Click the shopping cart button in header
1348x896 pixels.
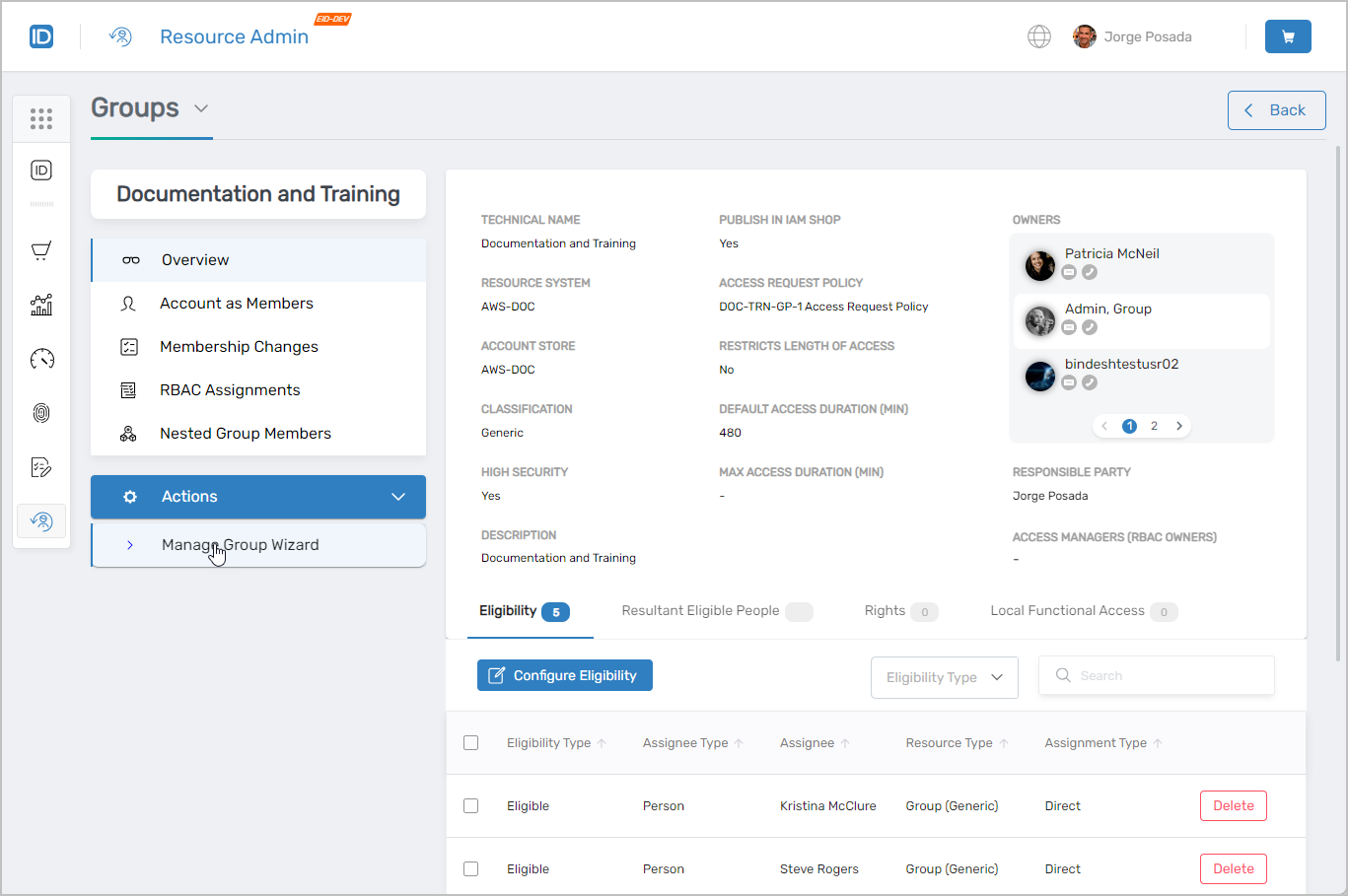tap(1288, 36)
